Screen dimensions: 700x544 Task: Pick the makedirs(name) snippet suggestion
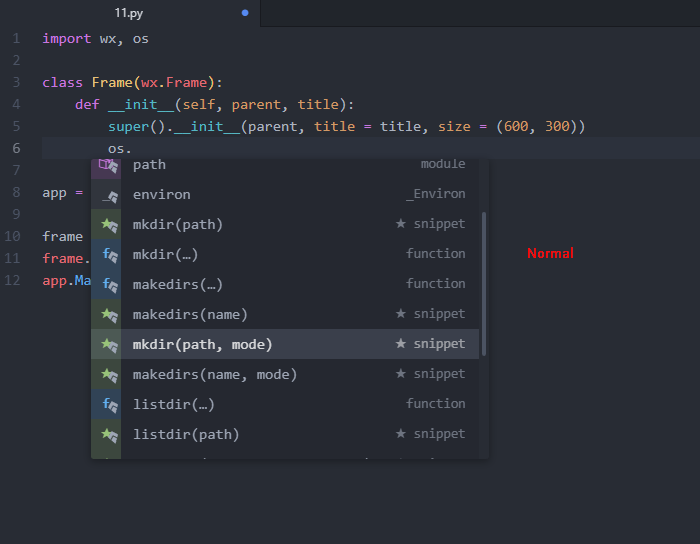(285, 314)
